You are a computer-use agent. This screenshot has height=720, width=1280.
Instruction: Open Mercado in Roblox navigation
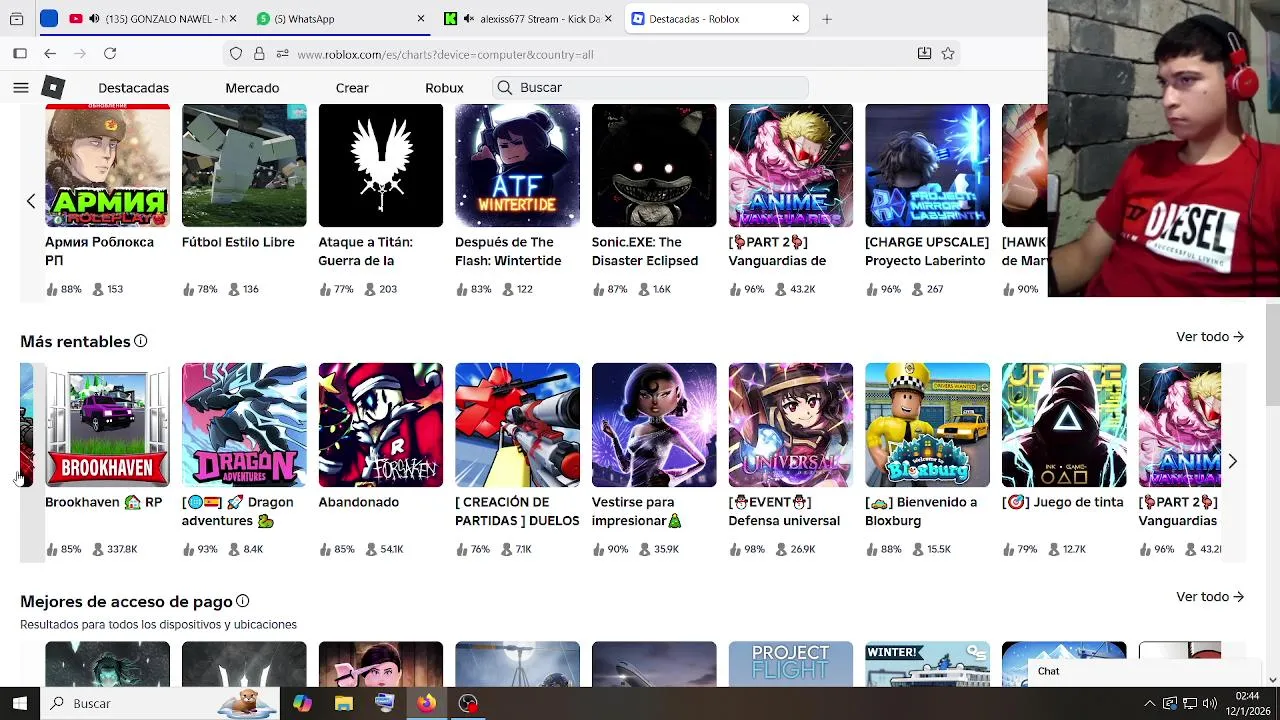coord(252,88)
